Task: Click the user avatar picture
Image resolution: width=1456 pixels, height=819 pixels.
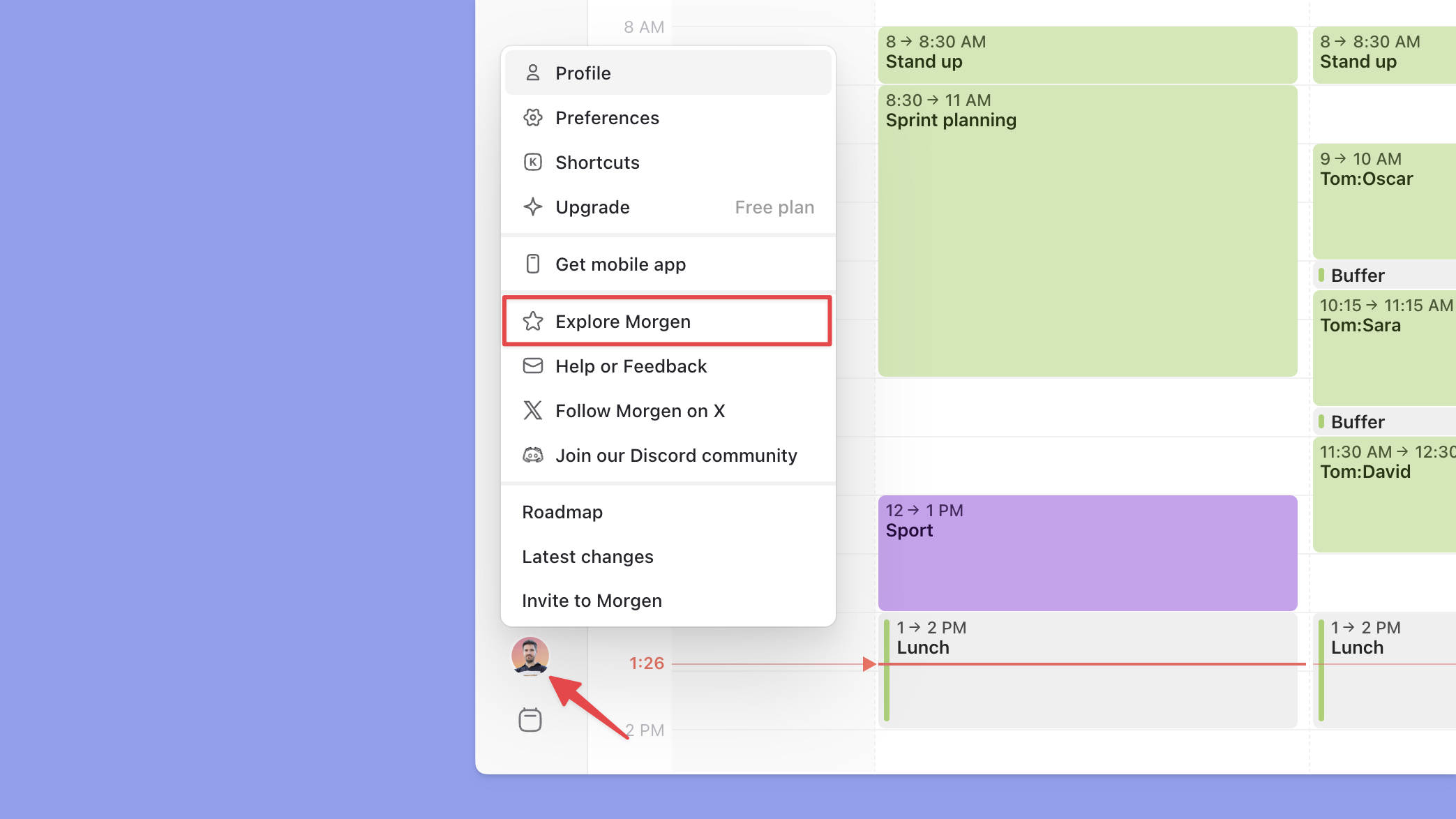Action: [x=530, y=656]
